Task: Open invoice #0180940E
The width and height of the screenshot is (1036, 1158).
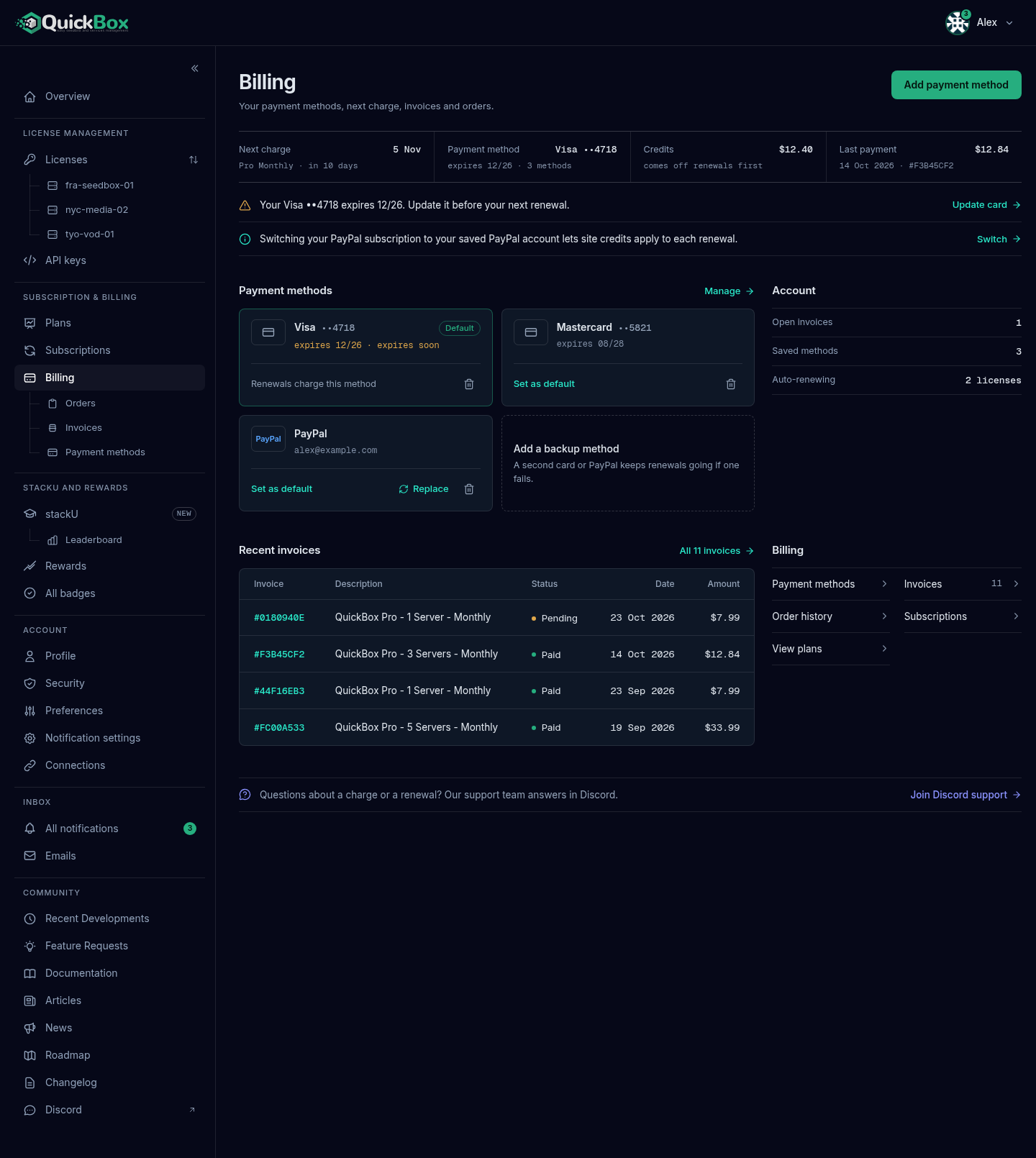Action: point(279,618)
